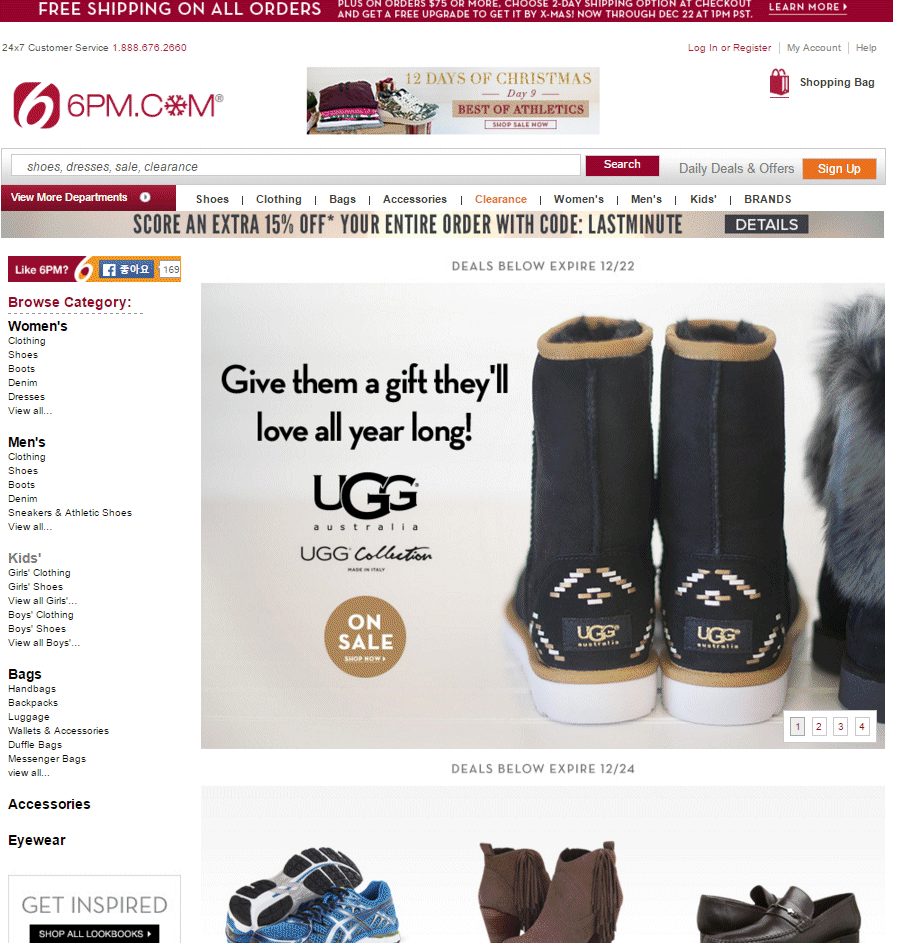Expand View More Departments arrow
This screenshot has width=905, height=943.
[145, 197]
